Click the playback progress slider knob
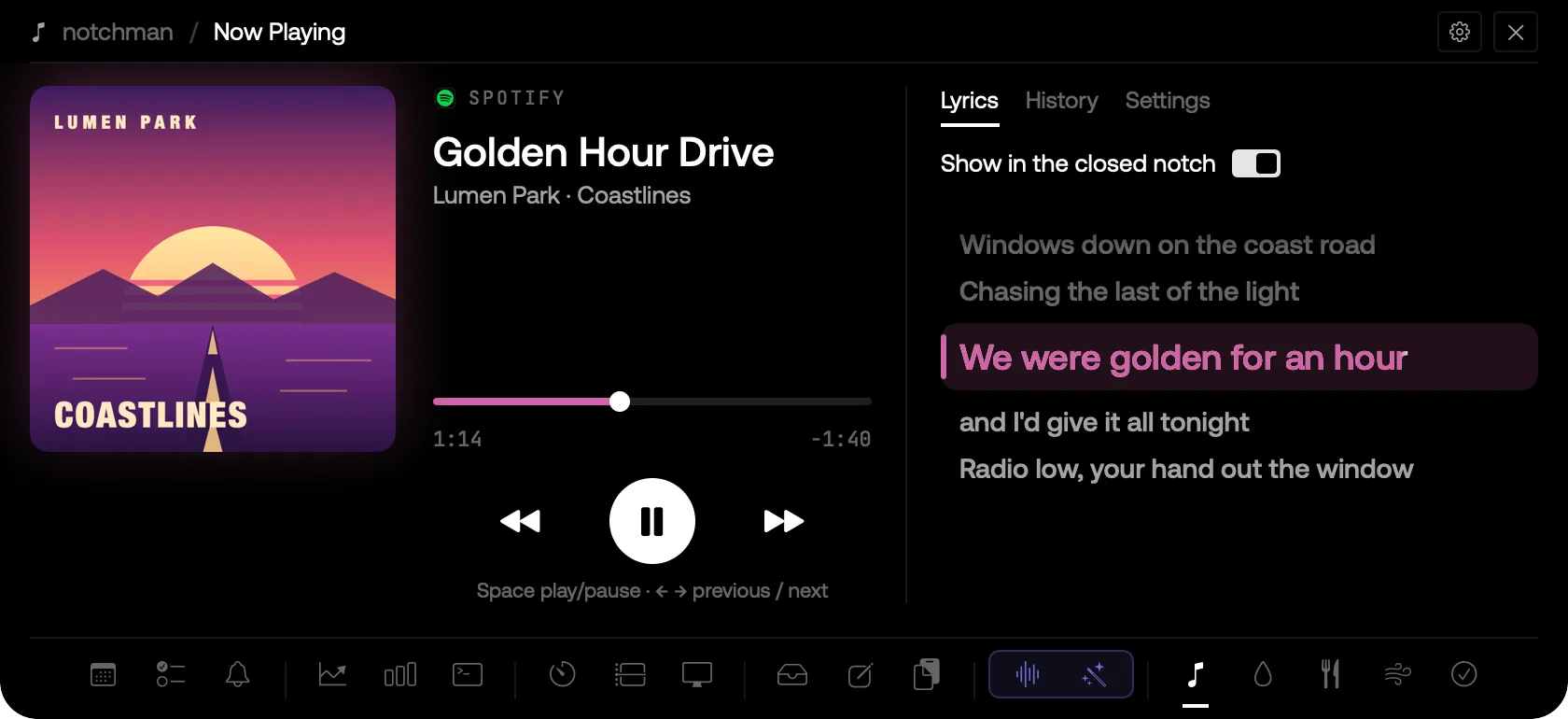Screen dimensions: 1568x719 pyautogui.click(x=620, y=402)
